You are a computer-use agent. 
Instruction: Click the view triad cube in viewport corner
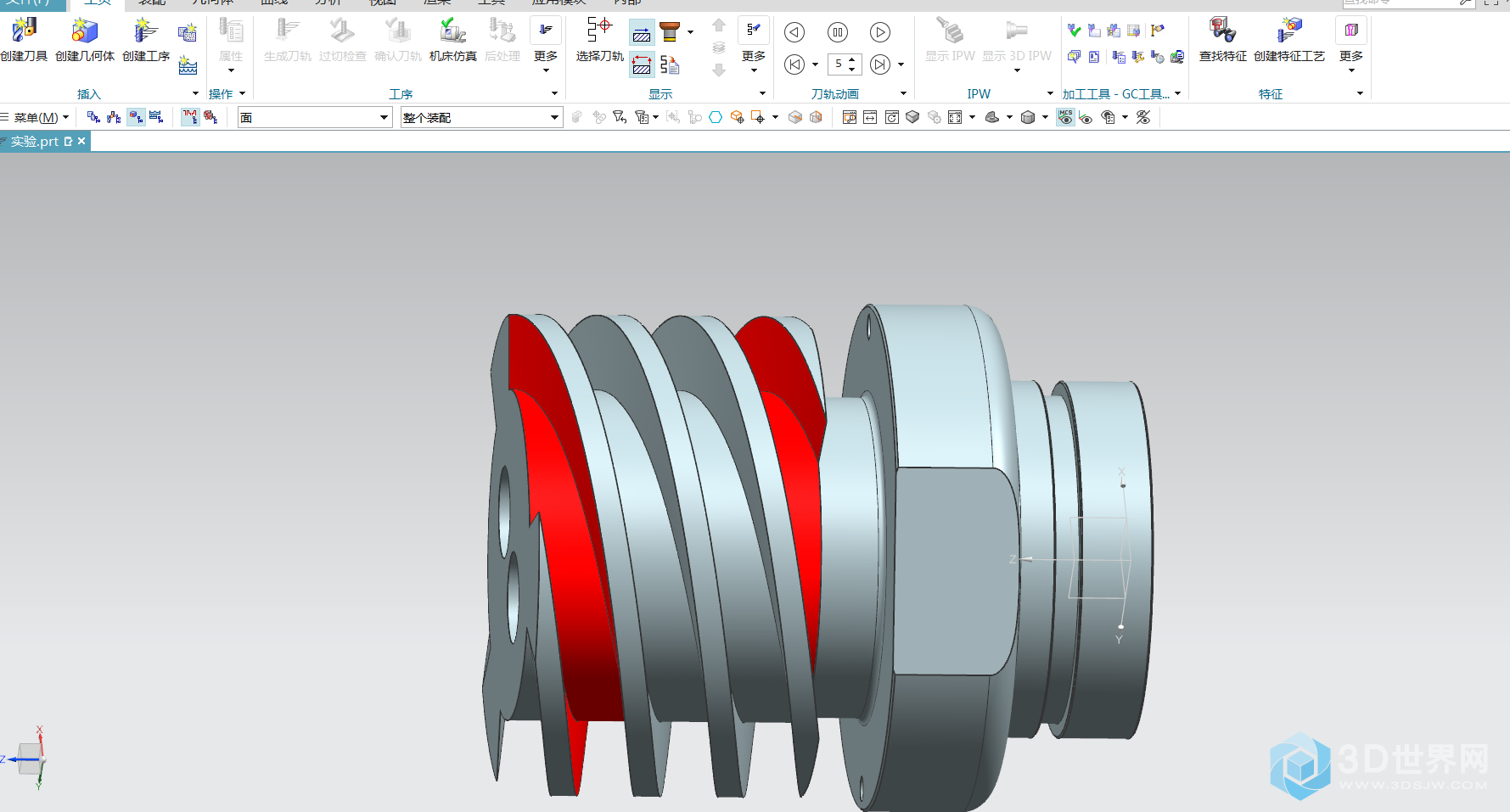[31, 758]
